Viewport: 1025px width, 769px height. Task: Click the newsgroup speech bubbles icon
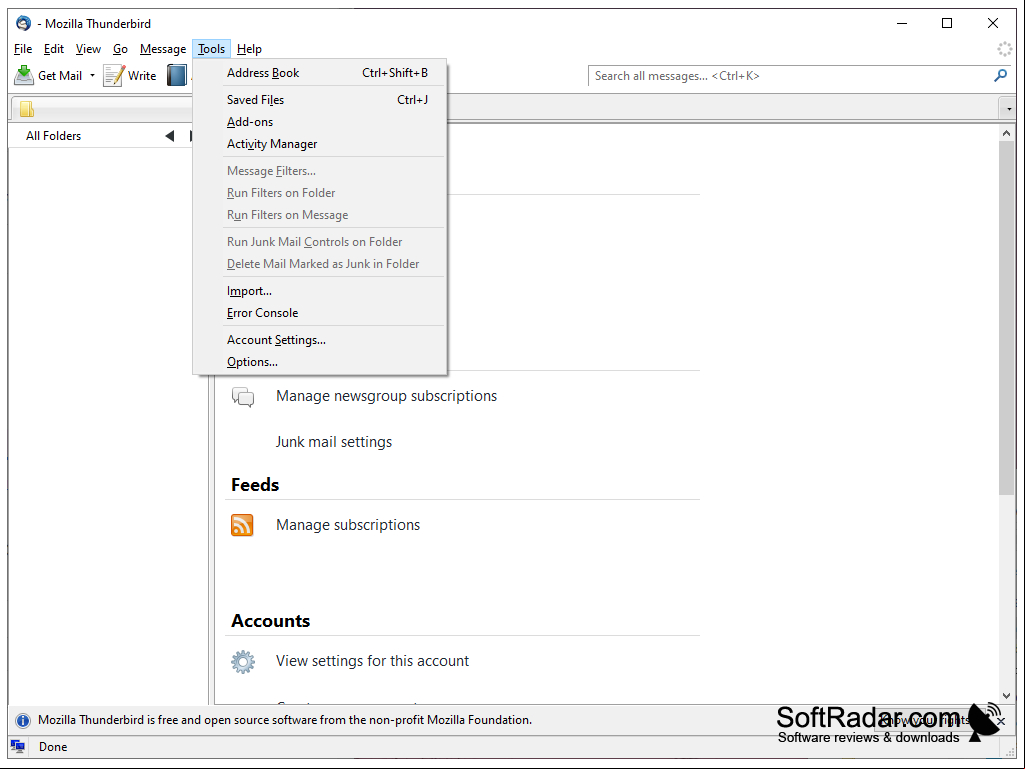tap(243, 397)
